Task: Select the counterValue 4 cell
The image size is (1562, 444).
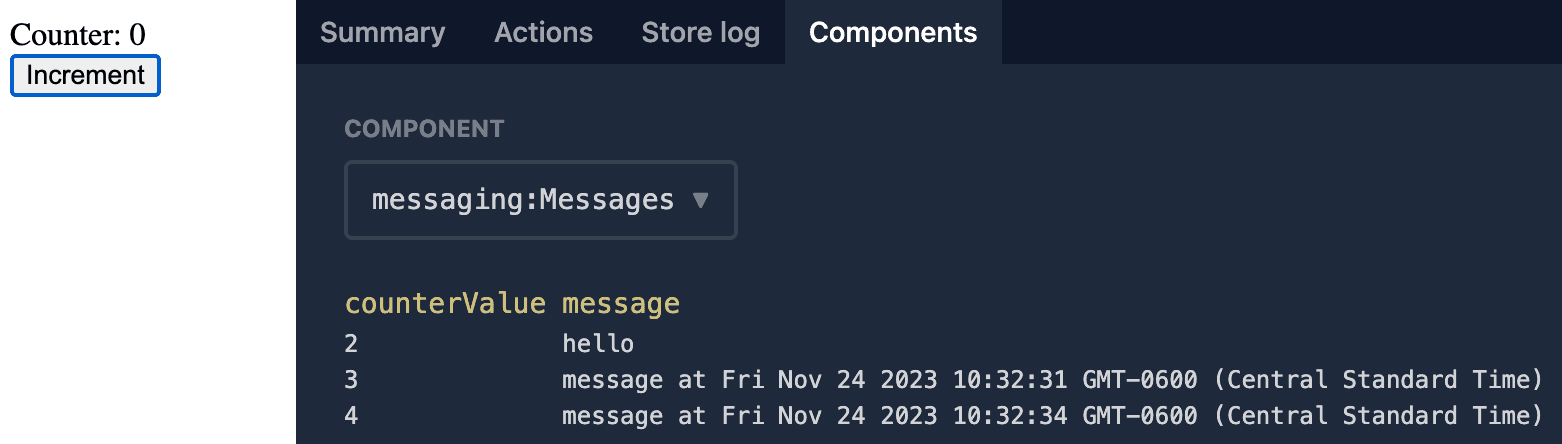Action: coord(351,415)
